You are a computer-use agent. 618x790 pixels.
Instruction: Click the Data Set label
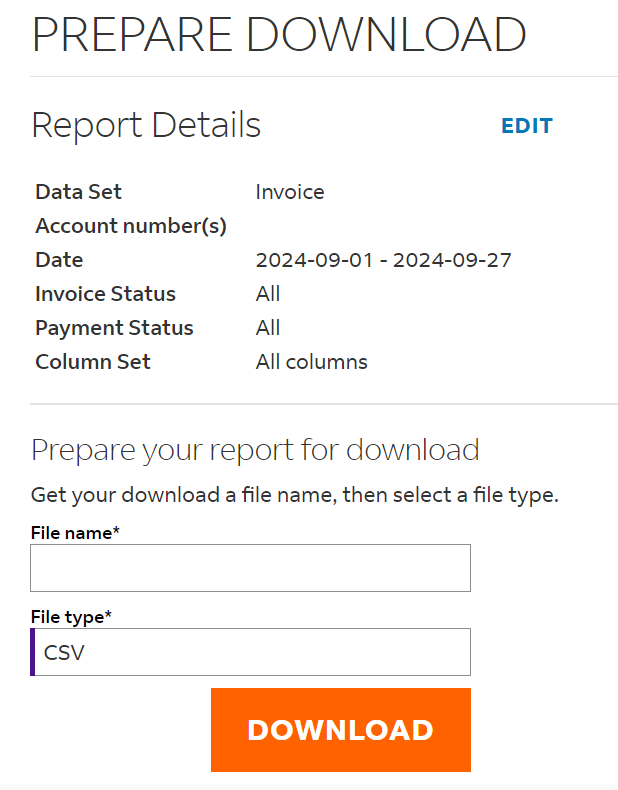(78, 192)
